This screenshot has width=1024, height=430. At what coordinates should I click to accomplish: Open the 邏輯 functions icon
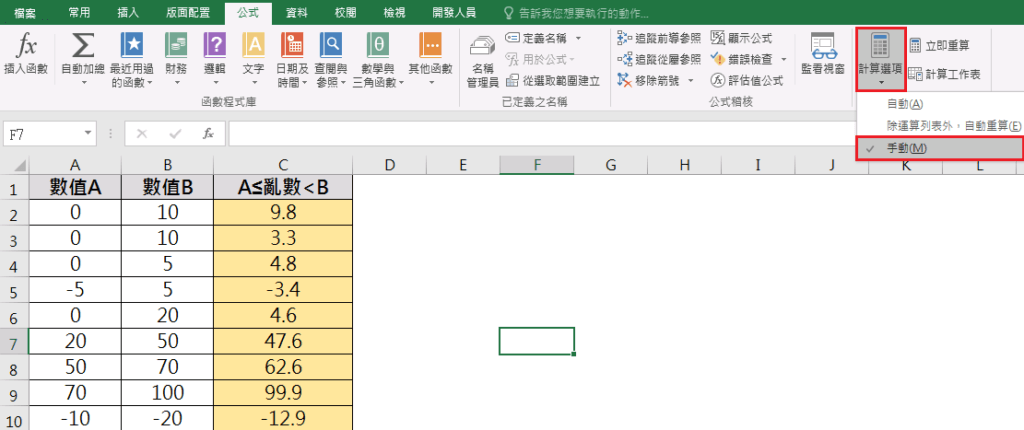pyautogui.click(x=215, y=46)
